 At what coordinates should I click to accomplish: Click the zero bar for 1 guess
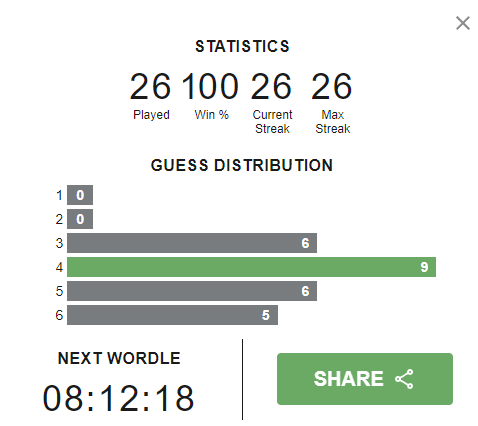pyautogui.click(x=80, y=195)
